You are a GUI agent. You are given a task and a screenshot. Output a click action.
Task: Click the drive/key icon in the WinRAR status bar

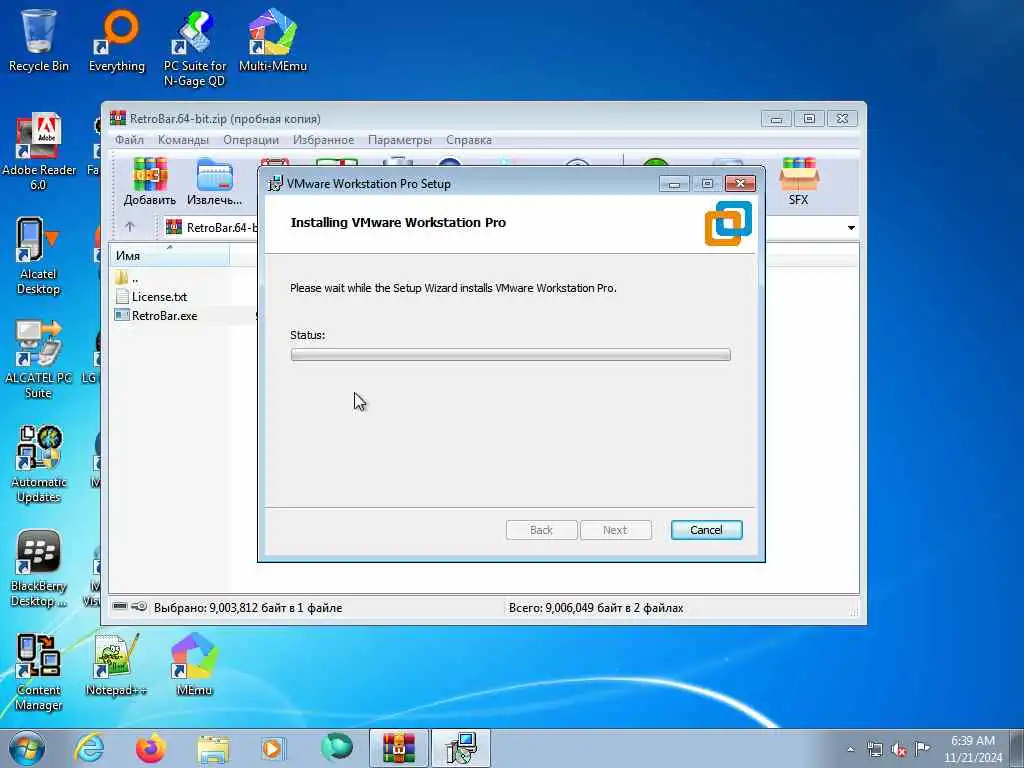click(x=130, y=607)
